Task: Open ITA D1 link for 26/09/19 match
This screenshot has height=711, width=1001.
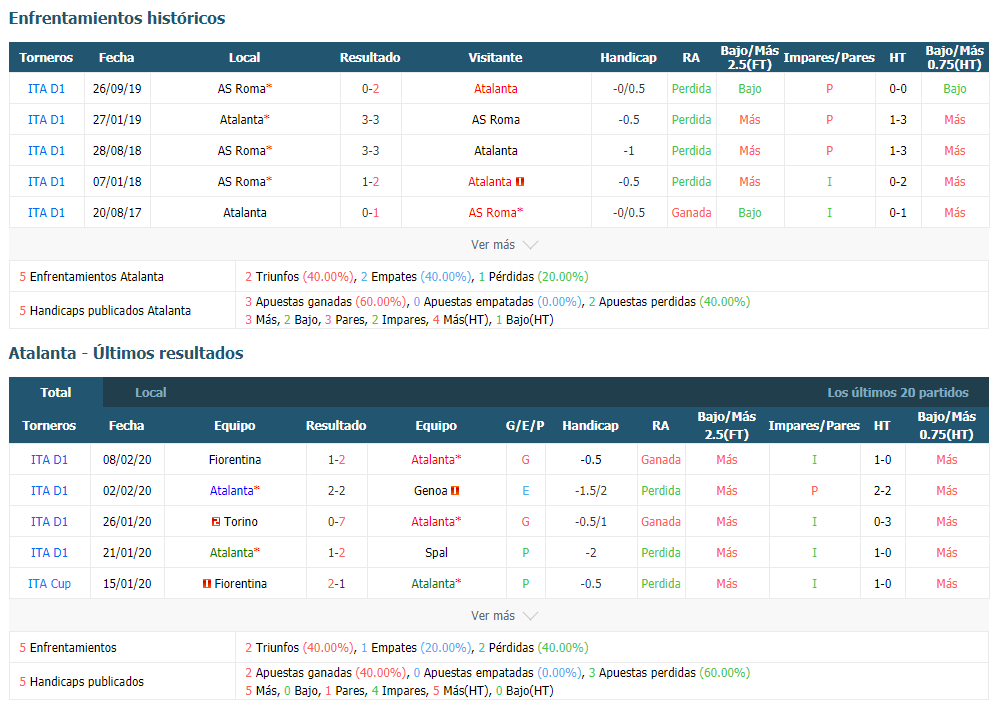Action: [x=47, y=89]
